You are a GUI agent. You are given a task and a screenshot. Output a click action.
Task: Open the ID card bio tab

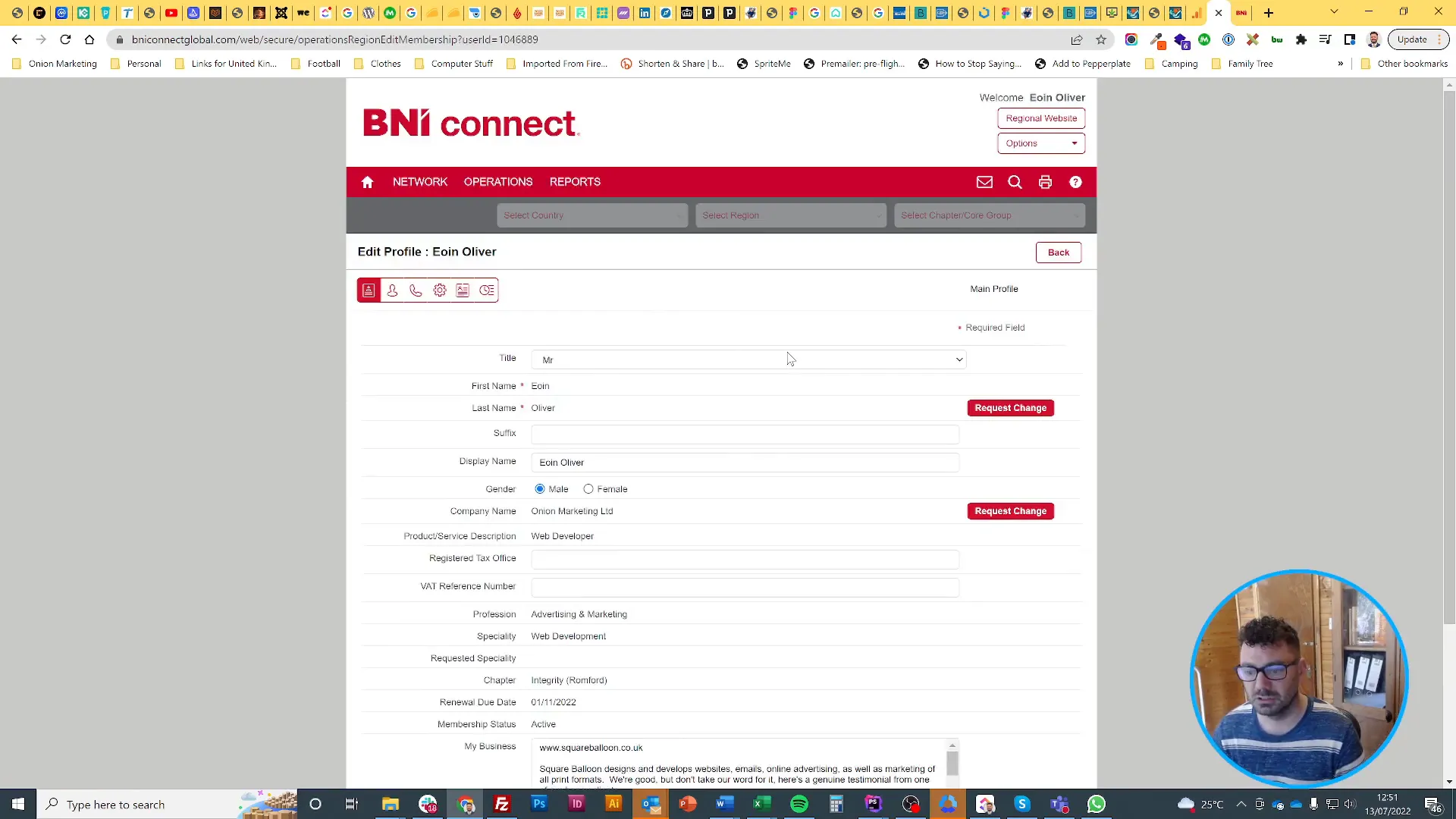tap(463, 290)
